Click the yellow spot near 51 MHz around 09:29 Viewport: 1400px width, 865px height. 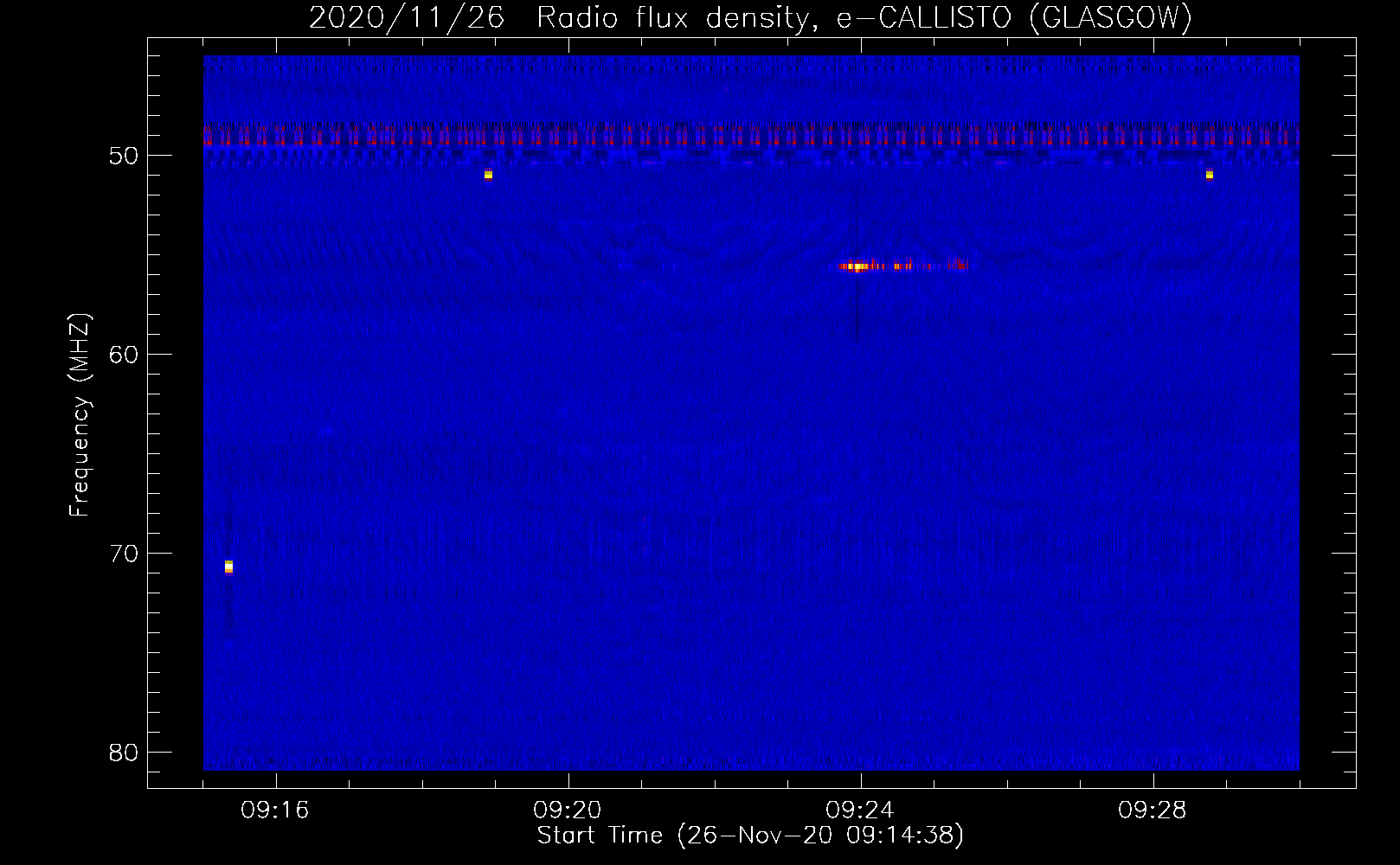point(1210,175)
